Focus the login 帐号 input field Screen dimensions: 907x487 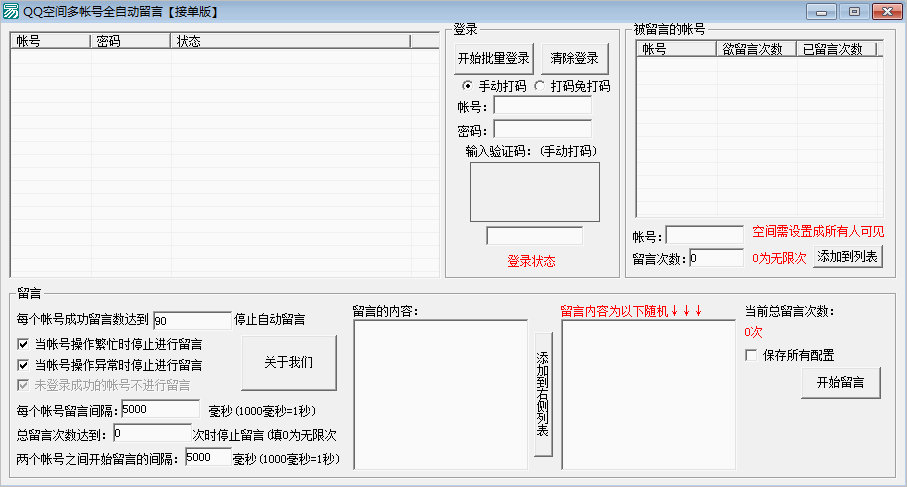543,105
